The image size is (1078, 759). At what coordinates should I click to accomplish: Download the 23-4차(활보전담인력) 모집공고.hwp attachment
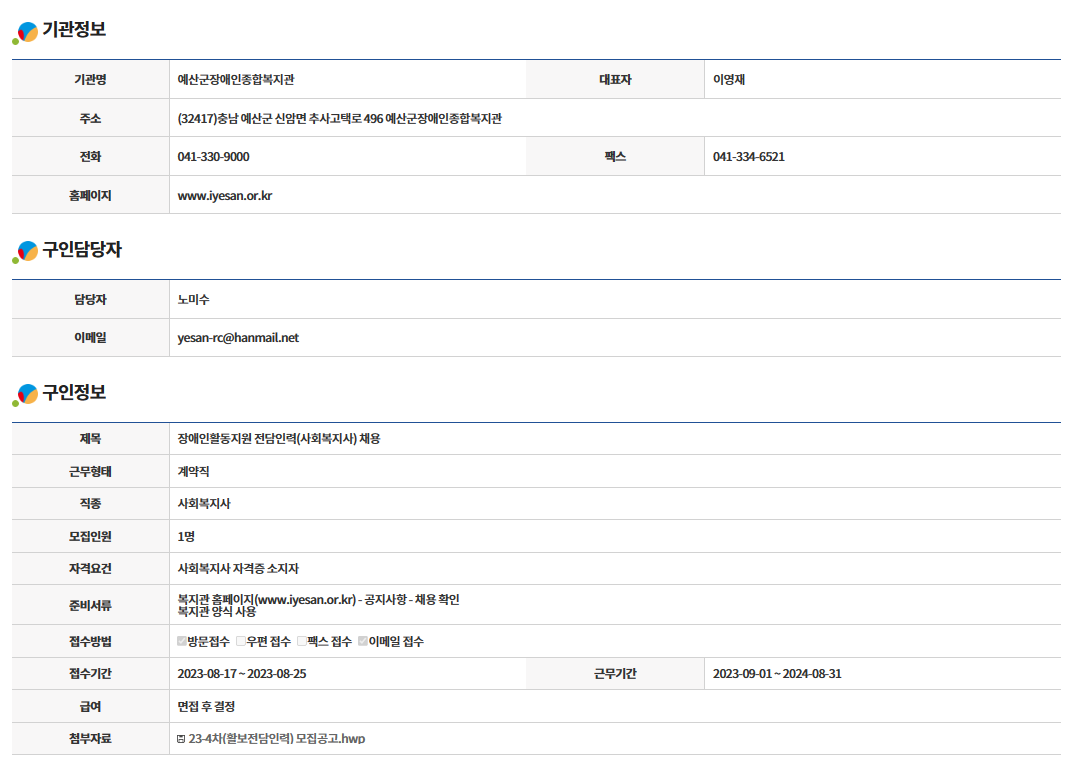[277, 739]
